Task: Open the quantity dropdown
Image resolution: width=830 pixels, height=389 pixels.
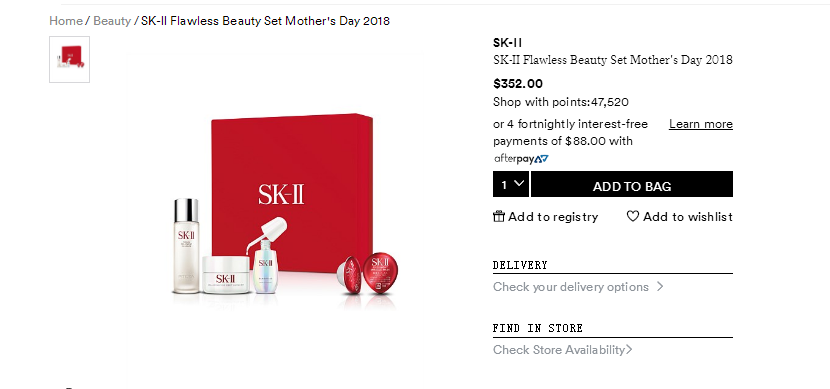Action: 511,184
